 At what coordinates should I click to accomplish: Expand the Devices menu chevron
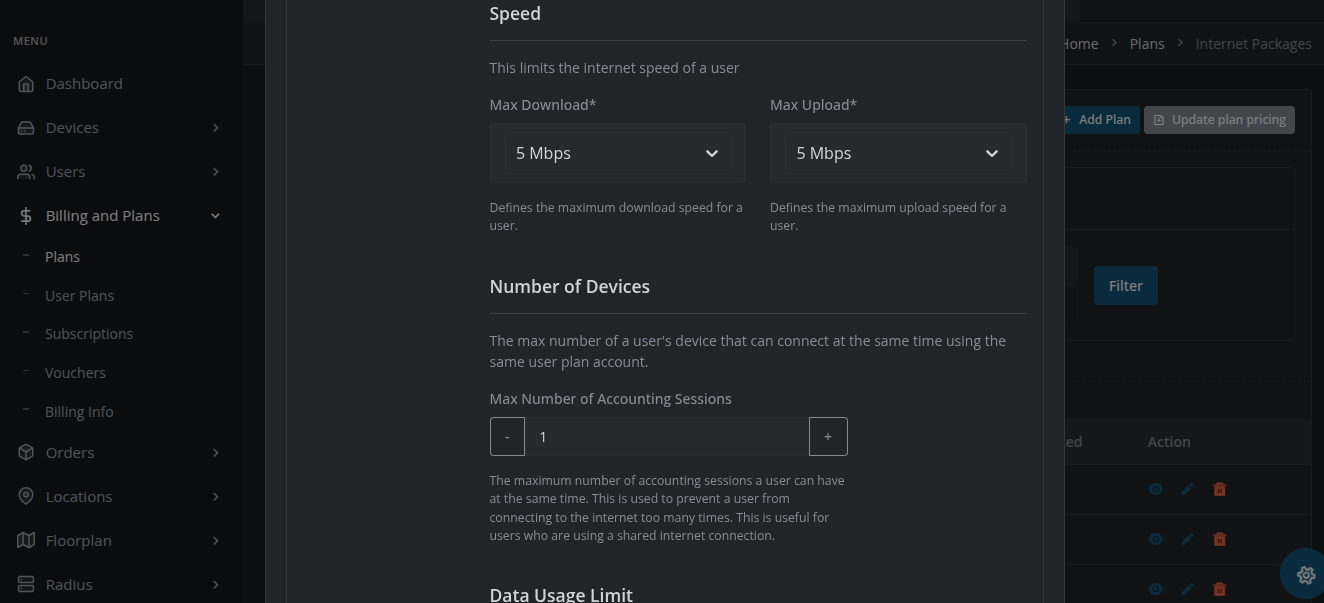coord(215,127)
